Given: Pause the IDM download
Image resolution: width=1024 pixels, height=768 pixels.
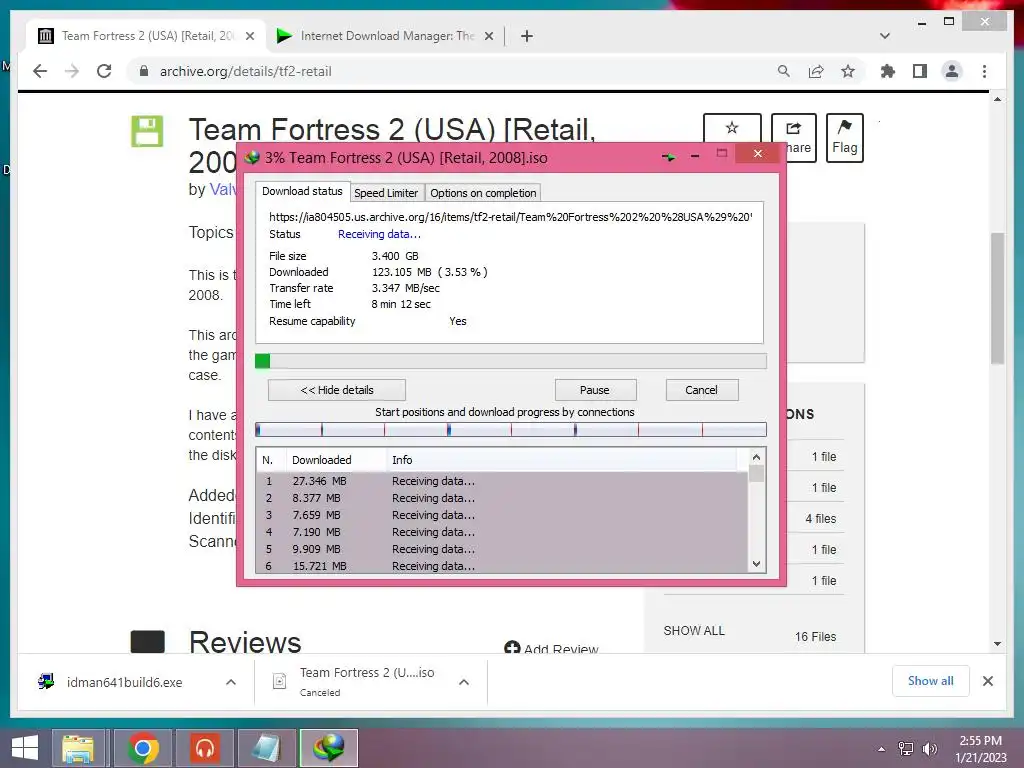Looking at the screenshot, I should coord(595,390).
